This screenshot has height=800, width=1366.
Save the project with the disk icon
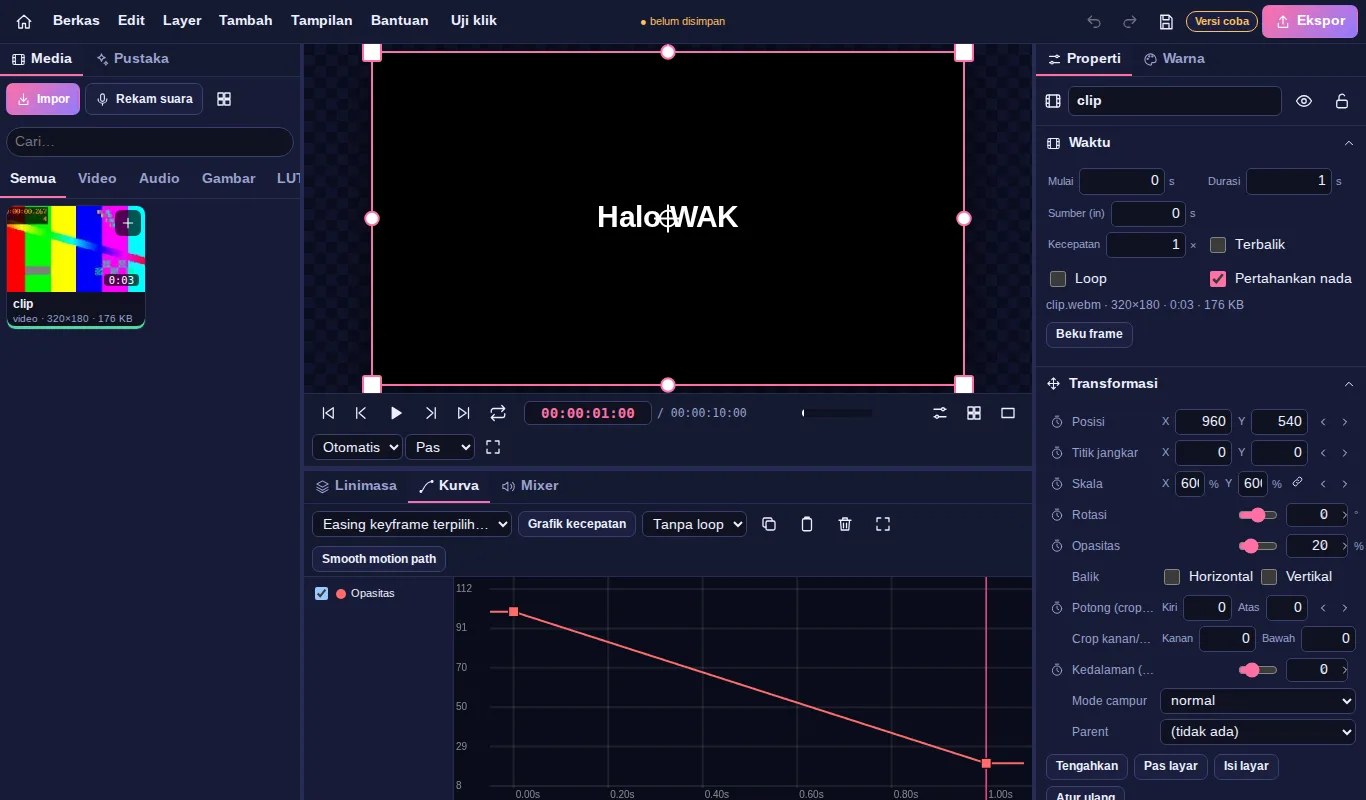tap(1166, 21)
